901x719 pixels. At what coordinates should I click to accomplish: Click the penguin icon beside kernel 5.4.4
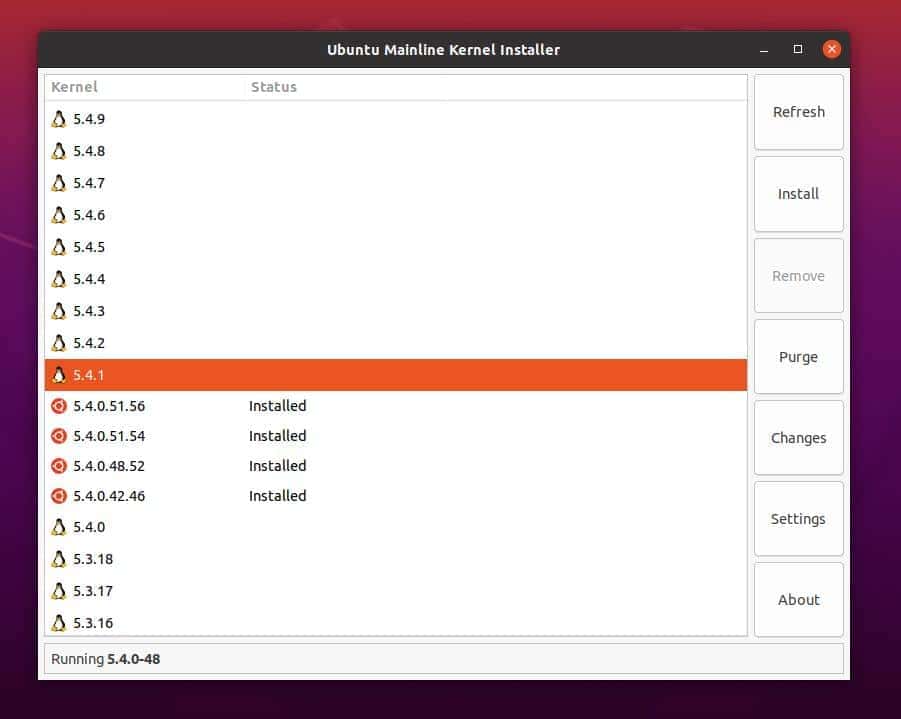pyautogui.click(x=59, y=279)
